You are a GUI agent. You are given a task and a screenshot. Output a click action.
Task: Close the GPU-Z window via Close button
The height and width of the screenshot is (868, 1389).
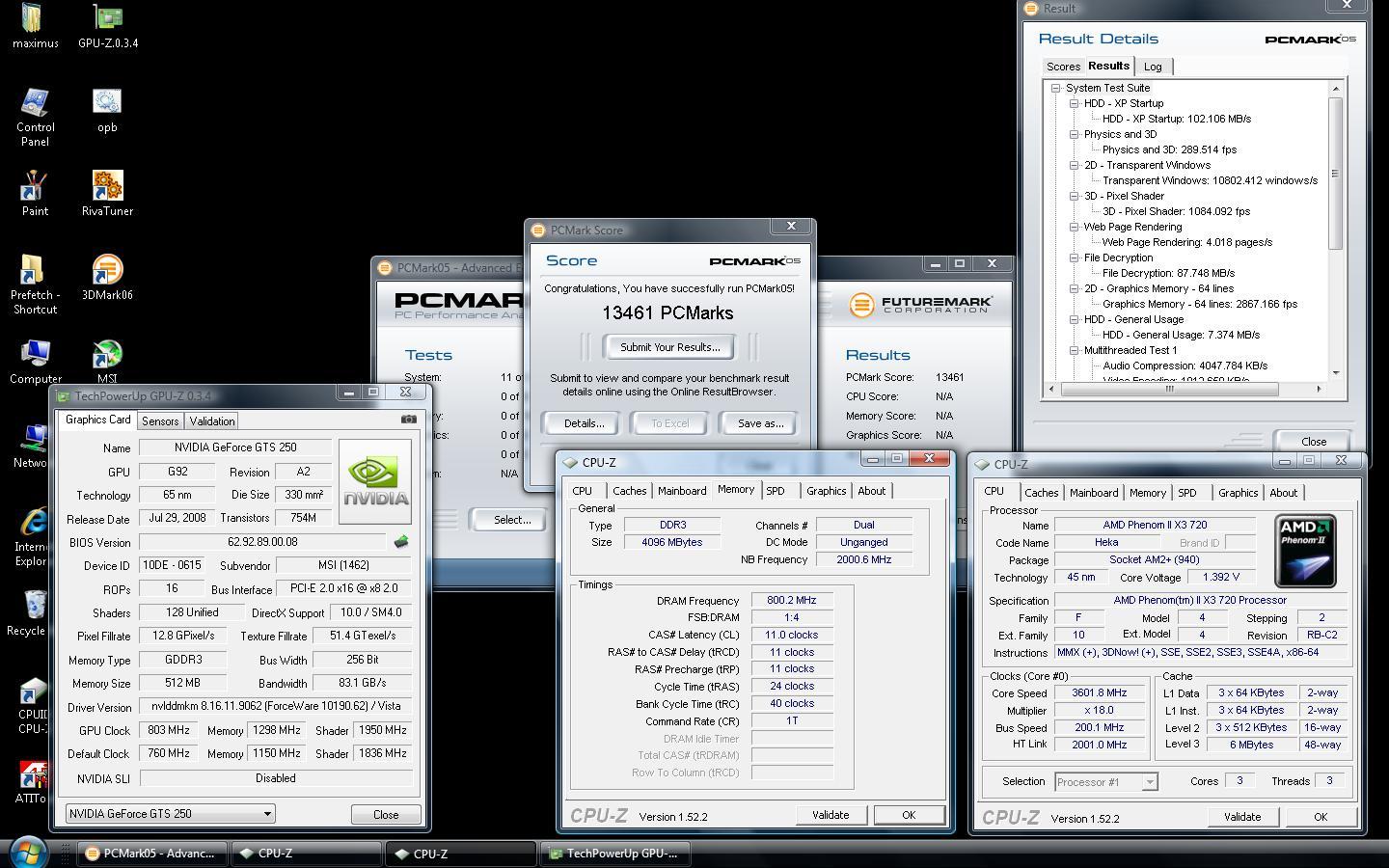coord(386,814)
